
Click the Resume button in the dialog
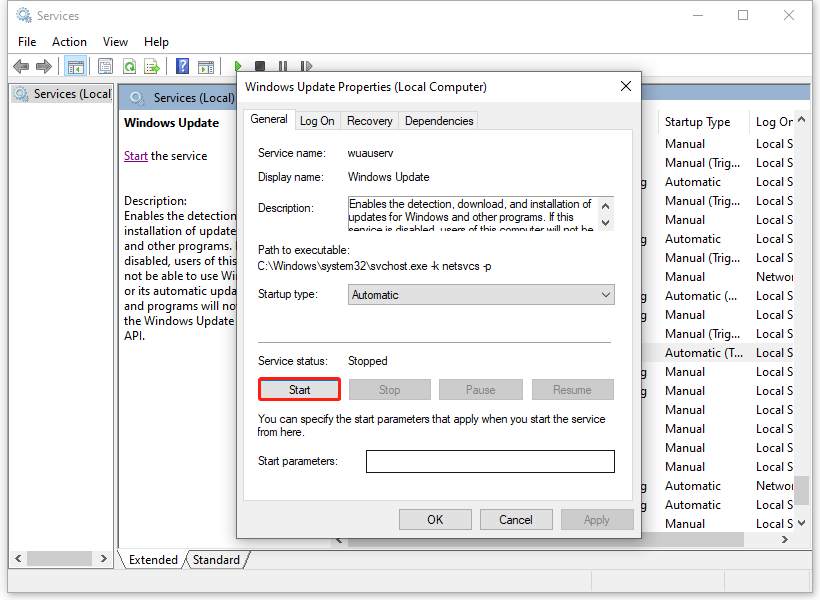(572, 390)
